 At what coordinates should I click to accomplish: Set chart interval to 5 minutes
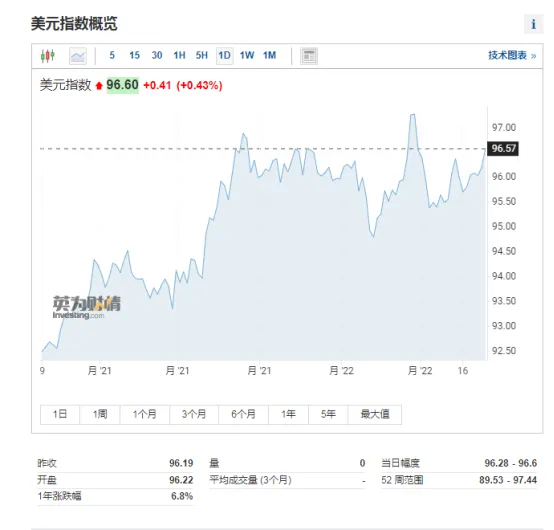112,55
